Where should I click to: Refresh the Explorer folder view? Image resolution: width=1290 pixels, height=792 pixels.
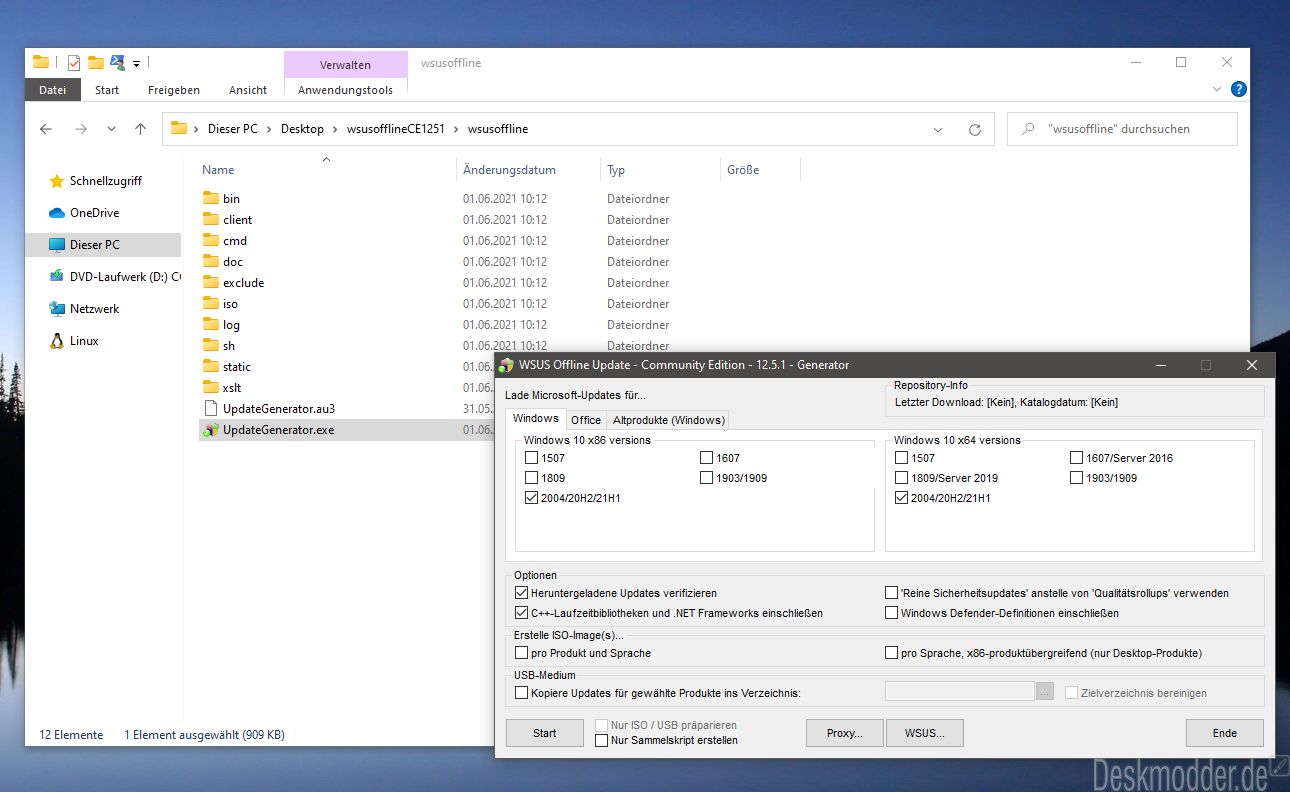pyautogui.click(x=975, y=129)
